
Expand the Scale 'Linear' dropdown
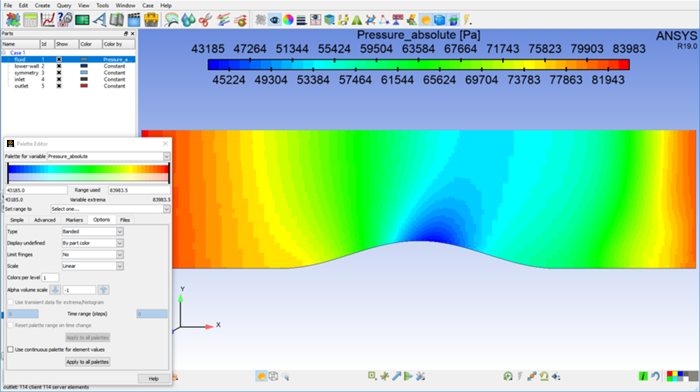point(92,266)
